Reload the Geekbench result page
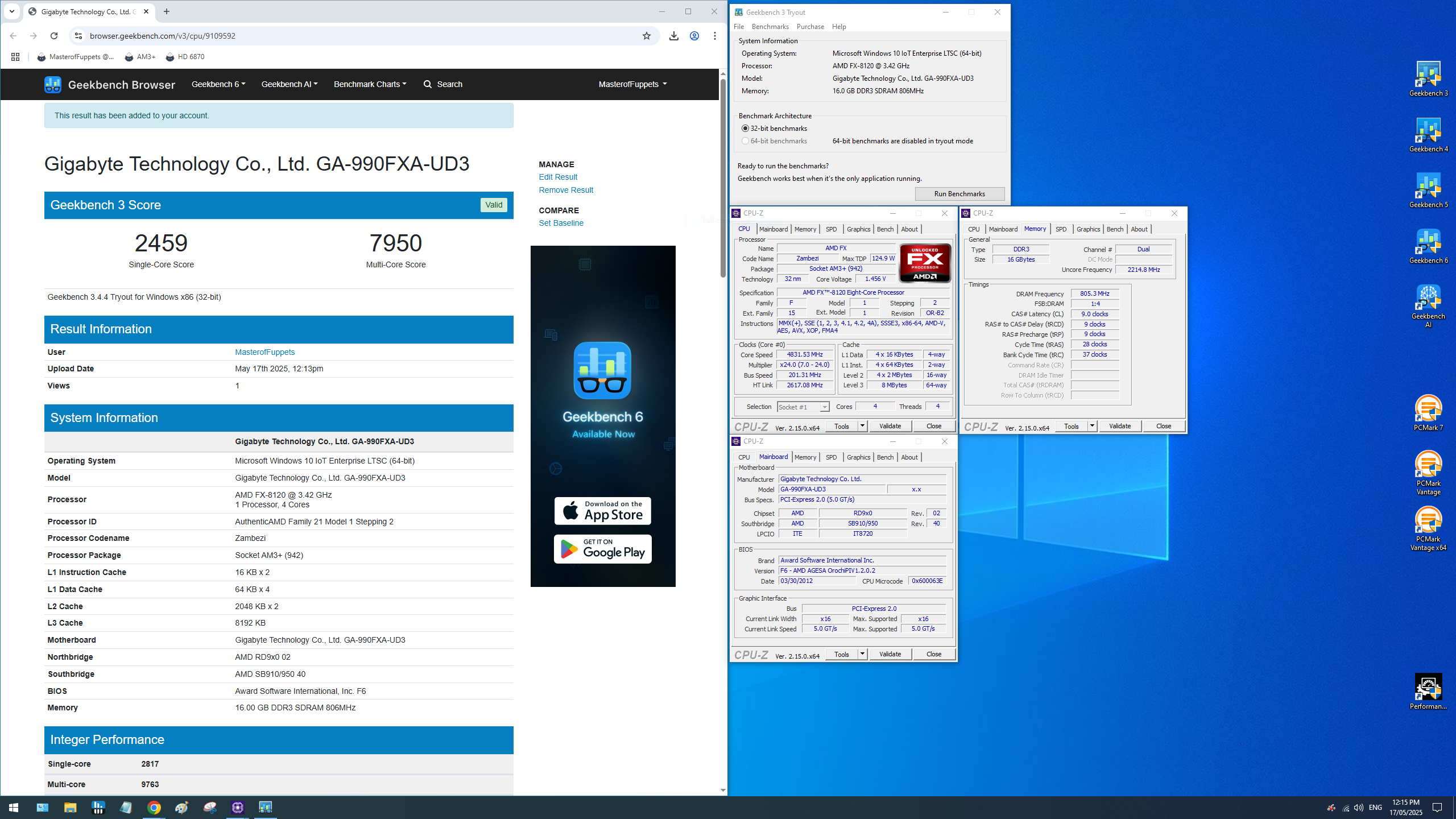 pos(54,36)
